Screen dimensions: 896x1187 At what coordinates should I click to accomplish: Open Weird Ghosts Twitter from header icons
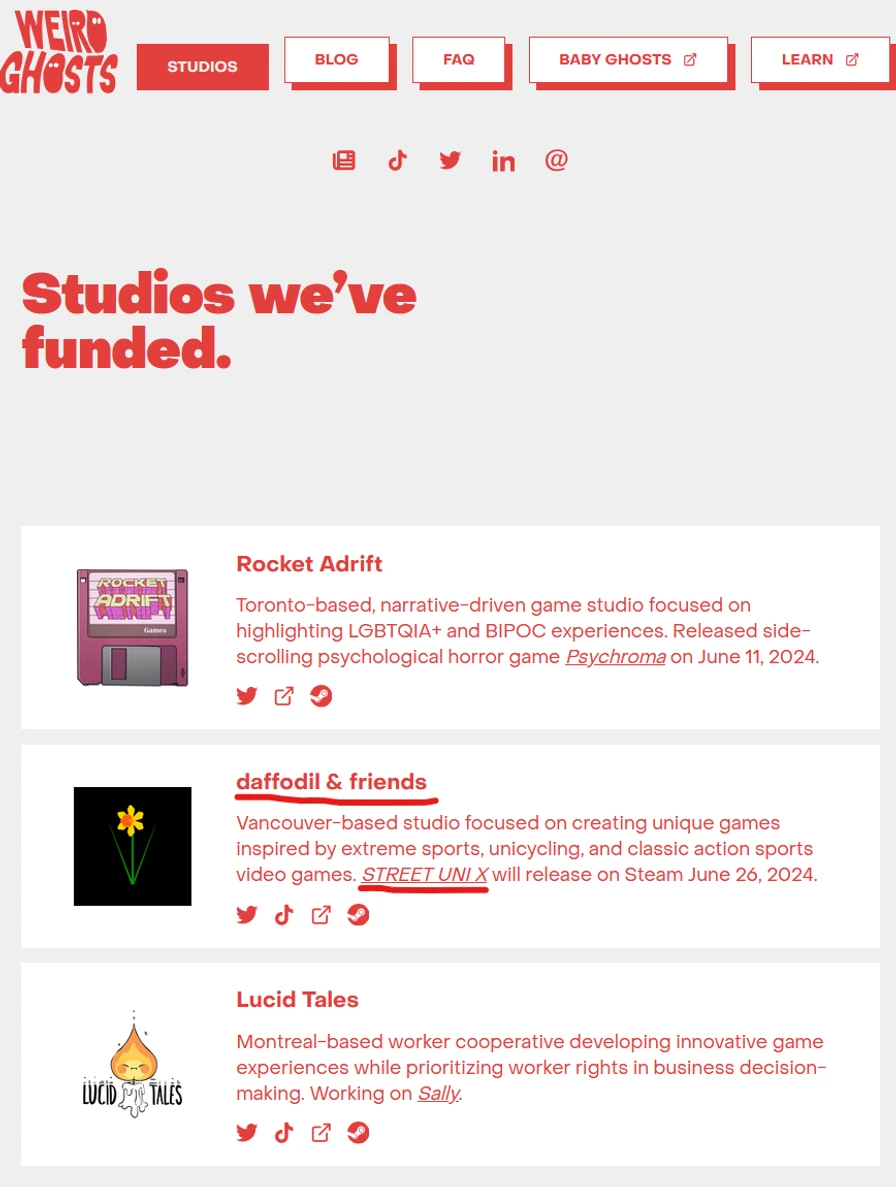tap(450, 160)
